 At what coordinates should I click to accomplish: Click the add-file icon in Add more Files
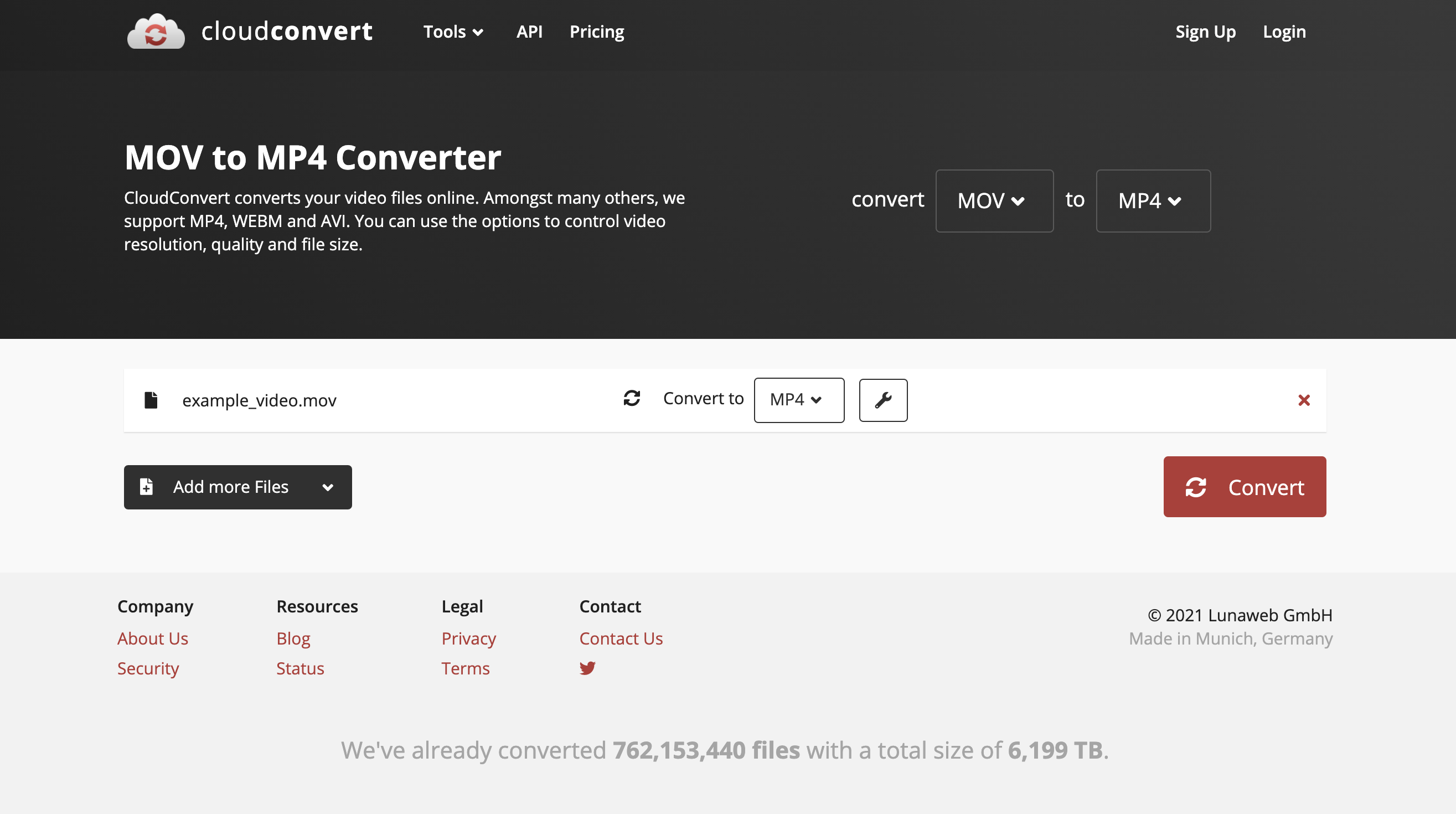point(146,486)
